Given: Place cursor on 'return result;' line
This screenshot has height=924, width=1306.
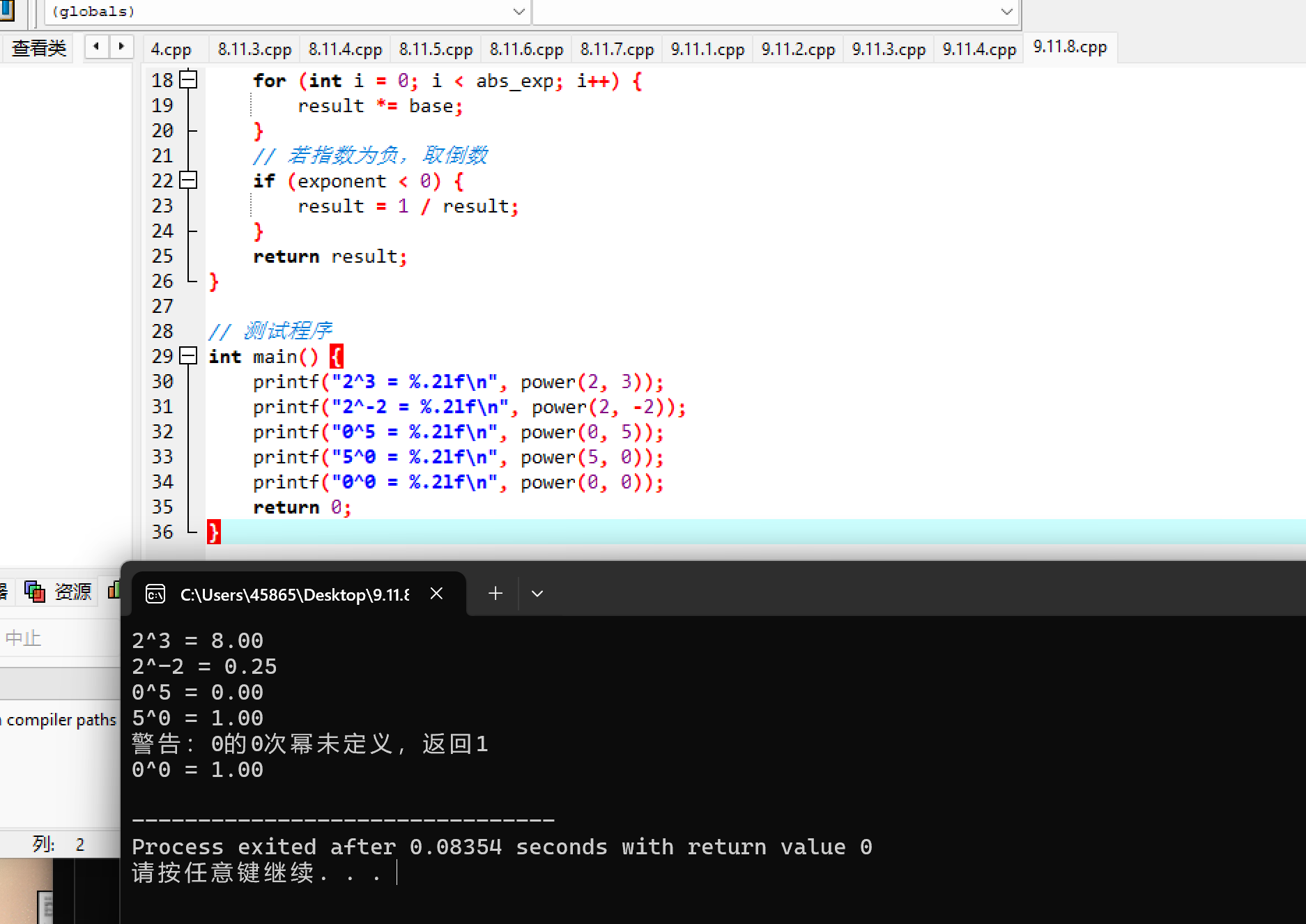Looking at the screenshot, I should [330, 256].
